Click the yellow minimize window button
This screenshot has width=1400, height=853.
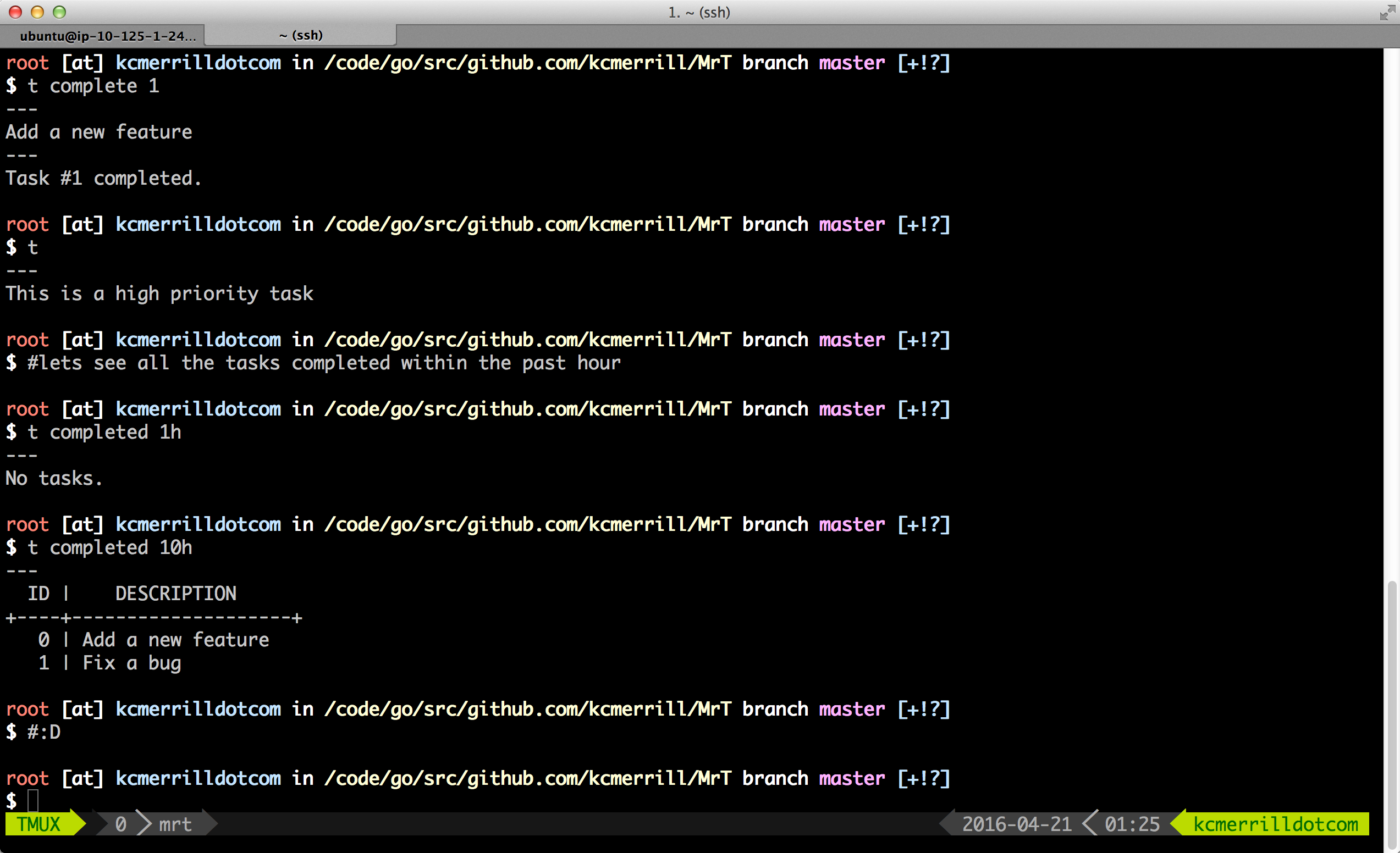pos(37,12)
